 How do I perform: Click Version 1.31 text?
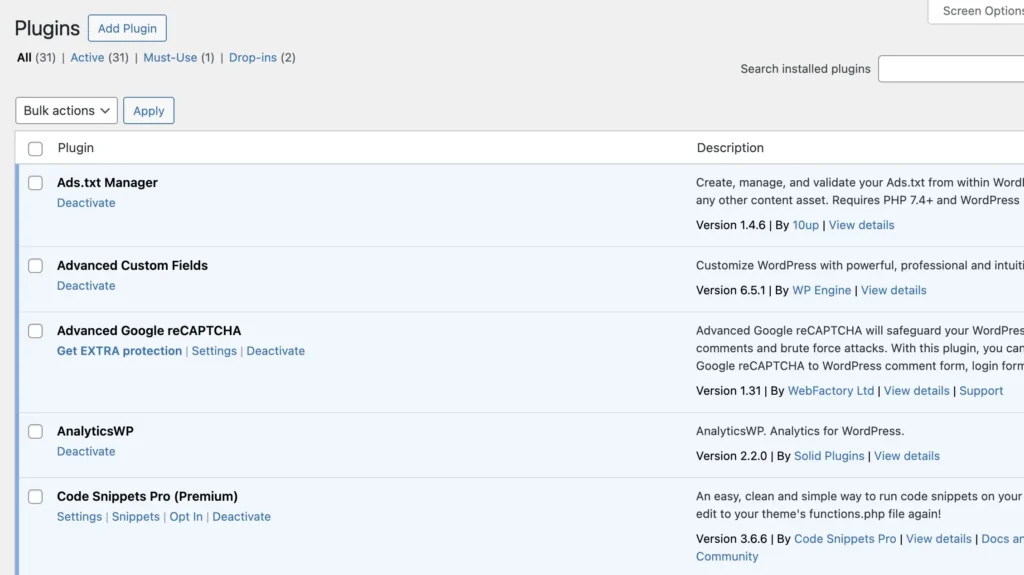point(728,391)
